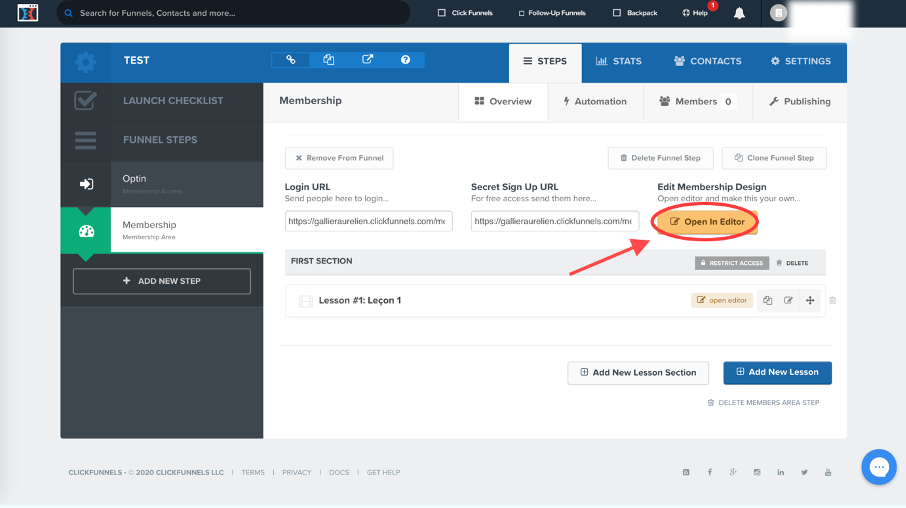
Task: Select the Optin funnel step
Action: pyautogui.click(x=162, y=184)
